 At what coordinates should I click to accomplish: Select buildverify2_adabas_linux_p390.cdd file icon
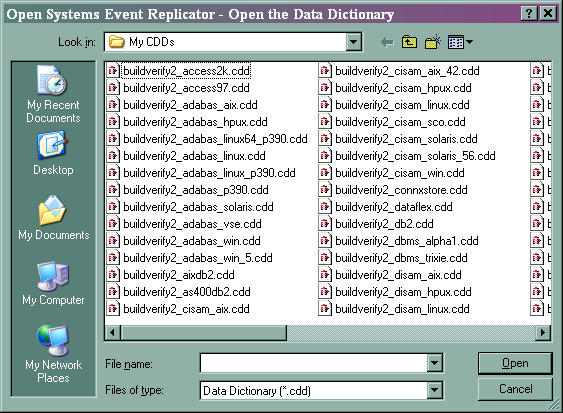point(113,173)
